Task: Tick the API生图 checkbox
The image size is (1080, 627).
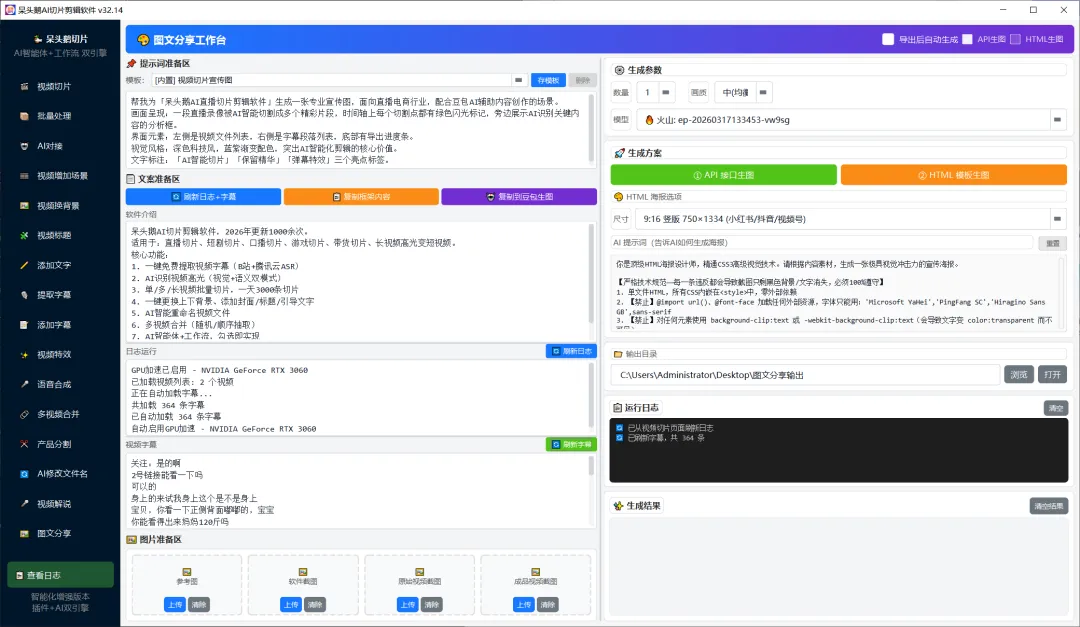Action: (967, 39)
